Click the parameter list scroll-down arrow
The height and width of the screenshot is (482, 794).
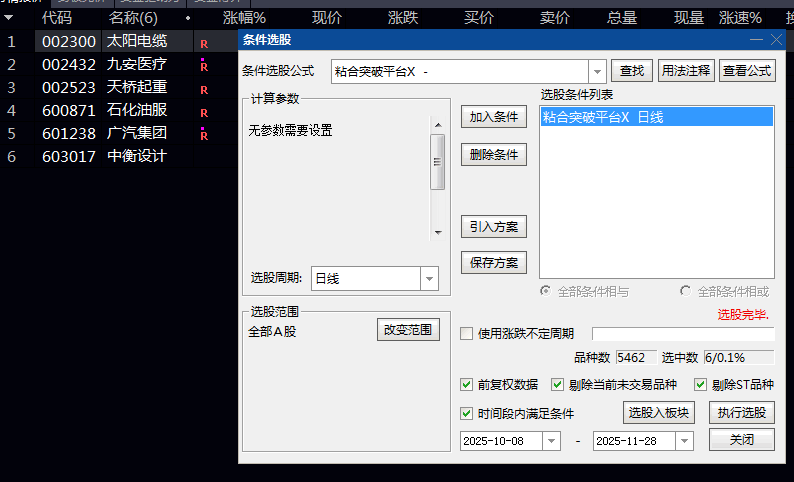click(438, 233)
